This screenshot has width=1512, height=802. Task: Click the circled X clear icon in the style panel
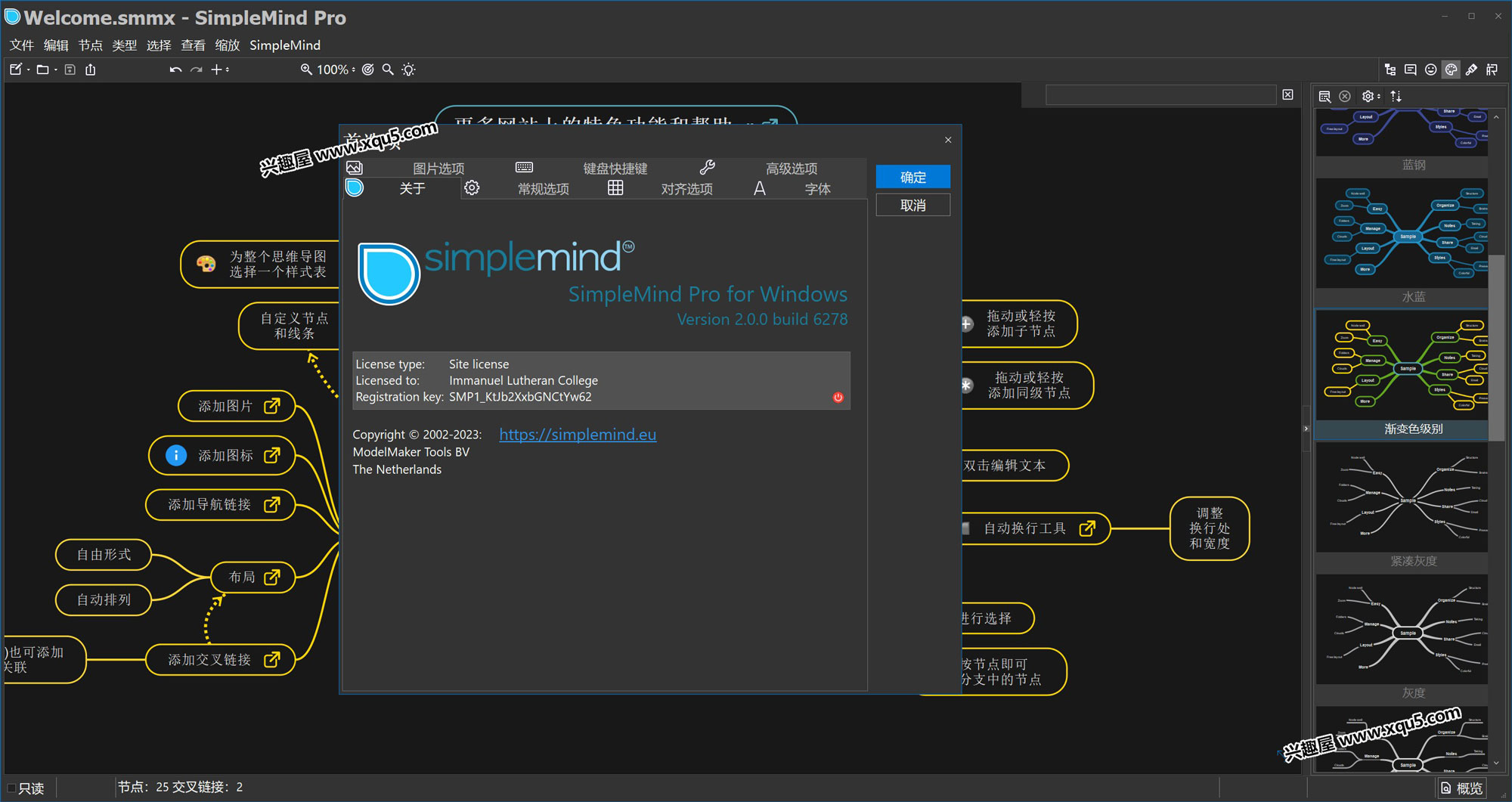1345,96
